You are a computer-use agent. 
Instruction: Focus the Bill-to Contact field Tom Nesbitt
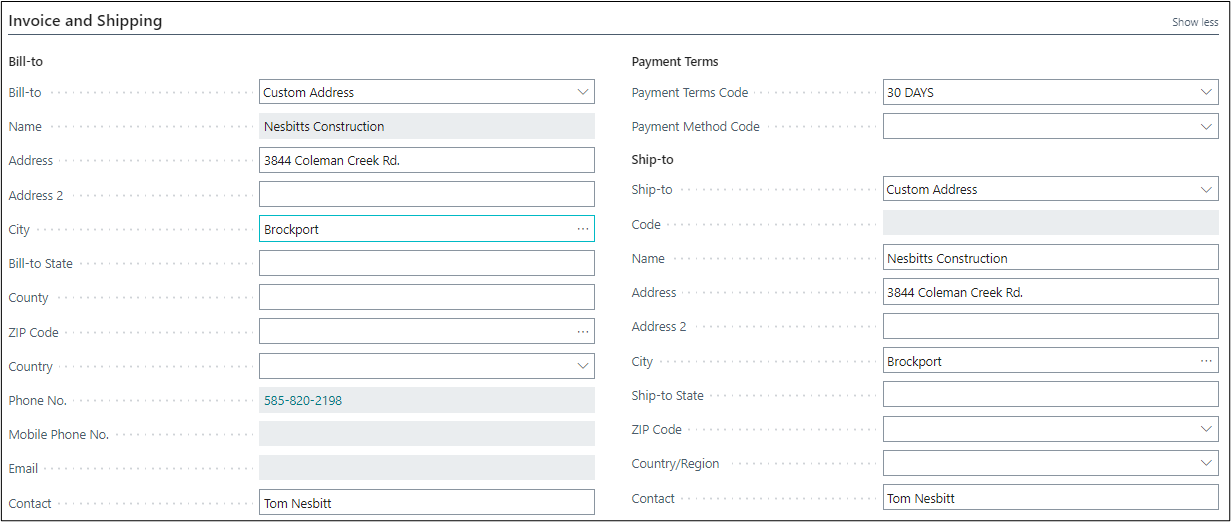[x=426, y=503]
